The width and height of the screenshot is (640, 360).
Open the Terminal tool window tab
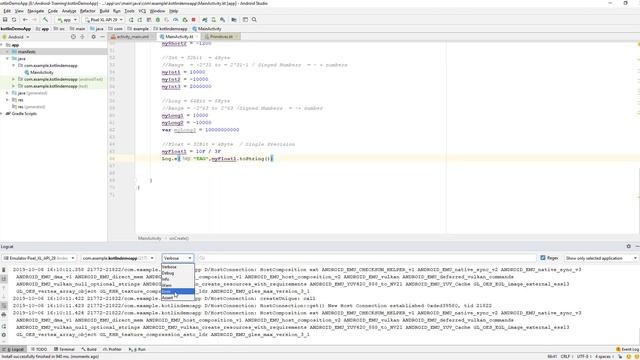click(64, 349)
